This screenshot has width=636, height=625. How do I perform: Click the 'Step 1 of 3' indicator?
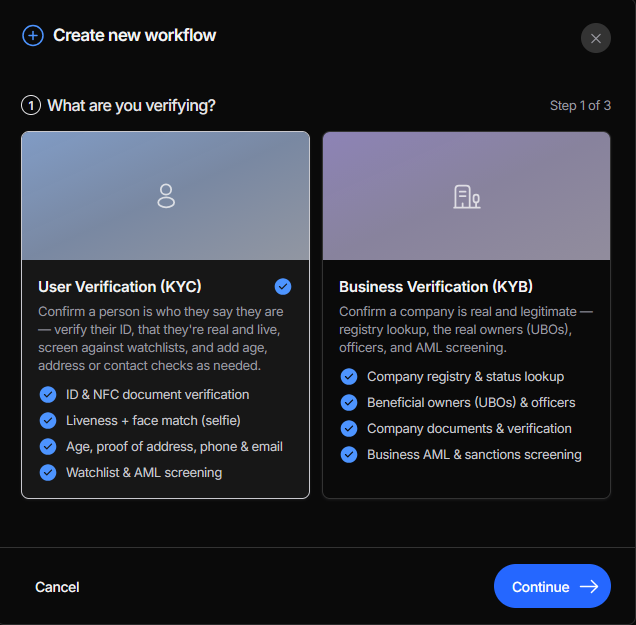[x=580, y=105]
